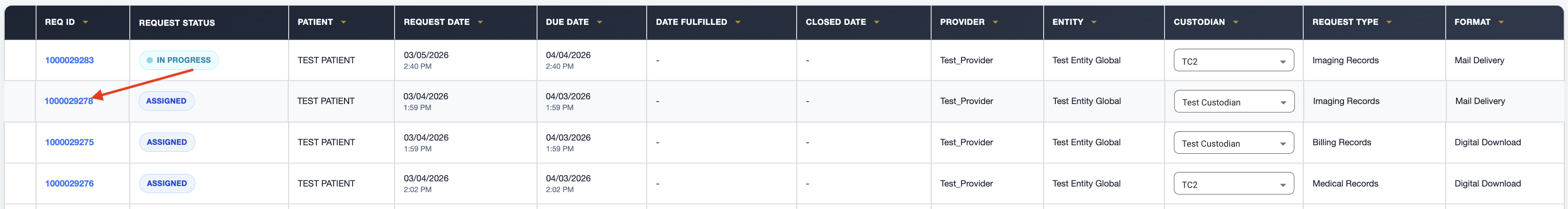Click the CLOSED DATE sort arrow
Screen dimensions: 1568x209
tap(876, 22)
